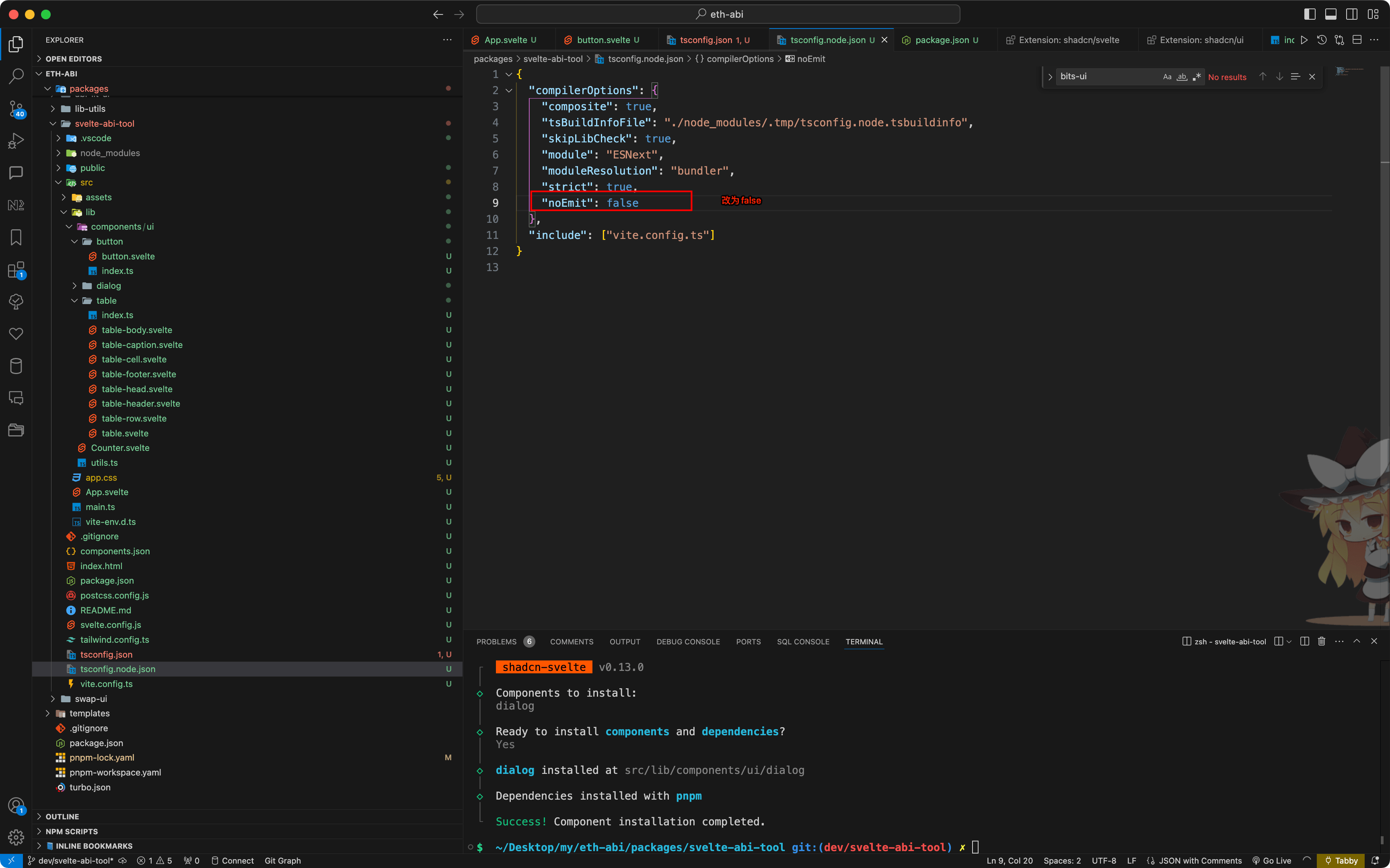Open table-body.svelte in the explorer

click(x=137, y=330)
